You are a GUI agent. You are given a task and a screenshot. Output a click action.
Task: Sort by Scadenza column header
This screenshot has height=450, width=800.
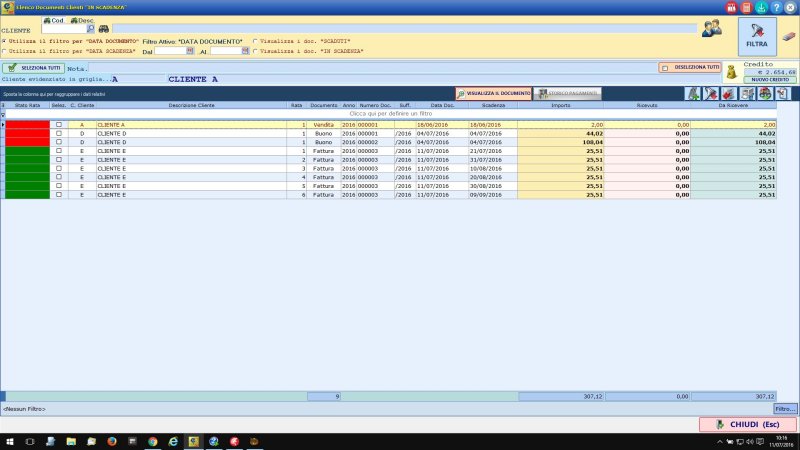(x=493, y=105)
